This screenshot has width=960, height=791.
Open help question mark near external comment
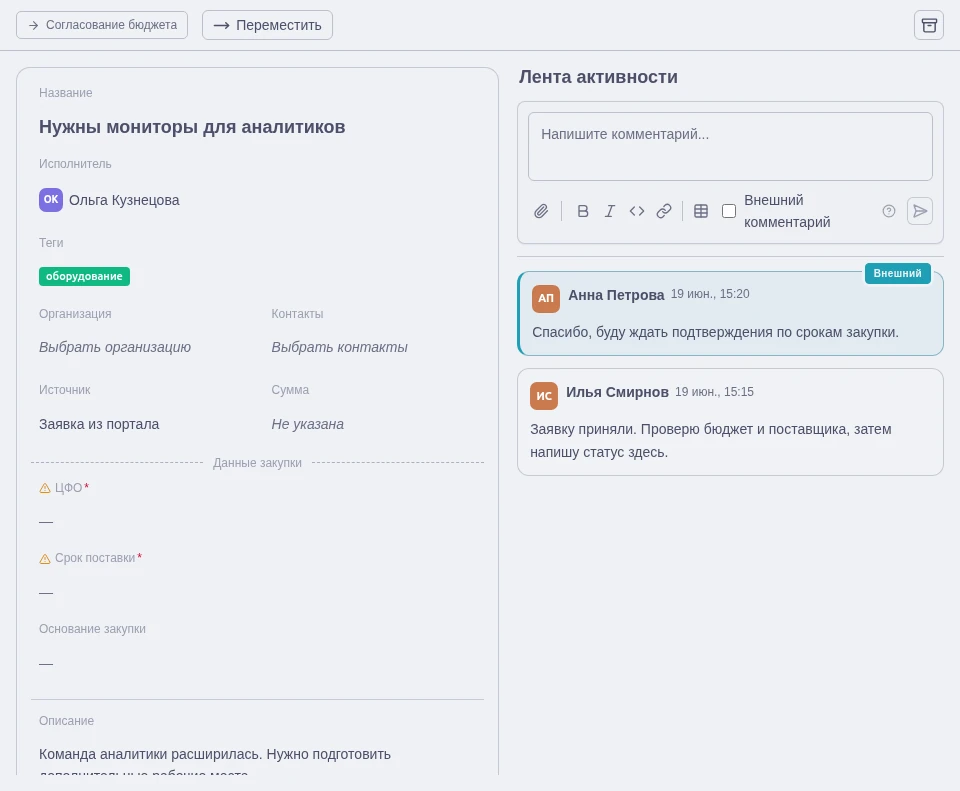click(889, 211)
